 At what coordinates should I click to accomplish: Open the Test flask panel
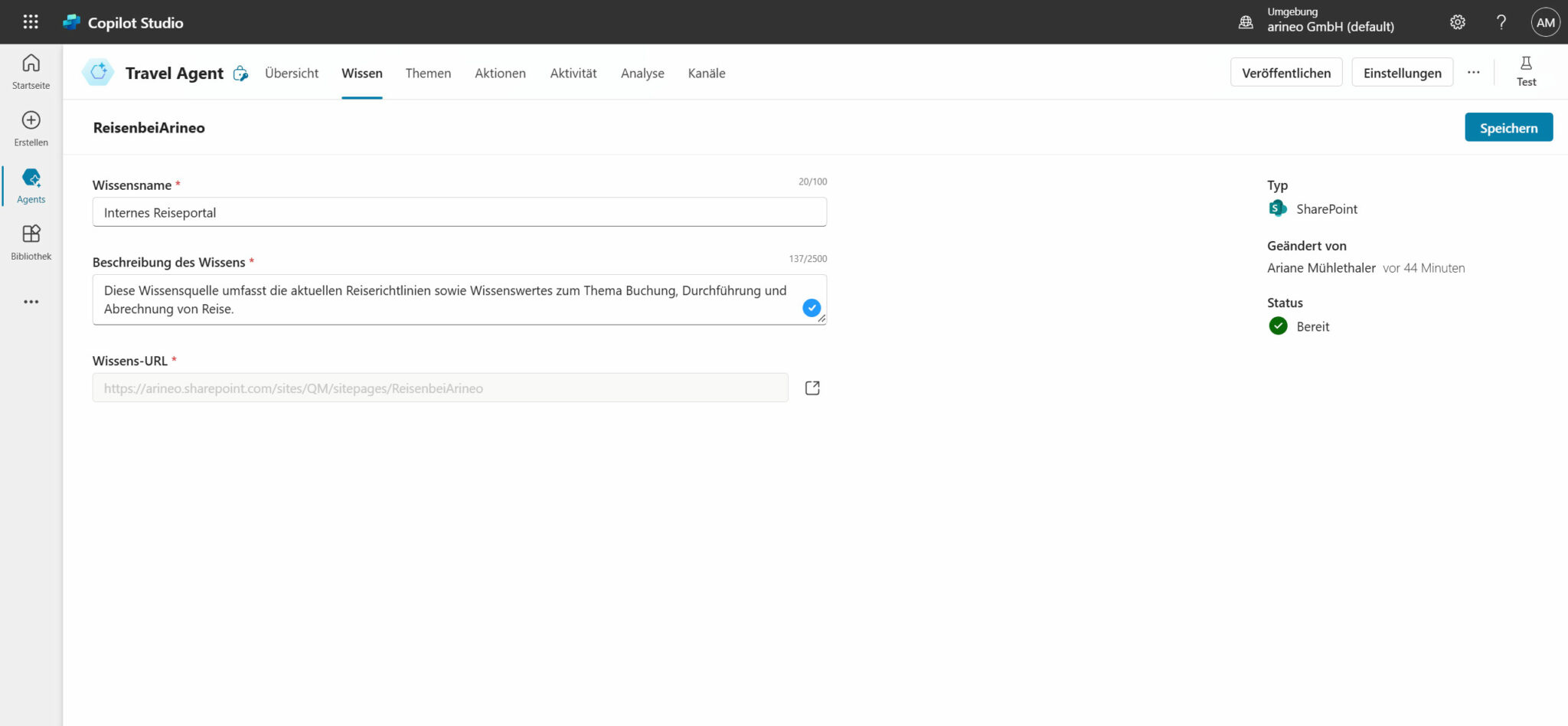[x=1526, y=71]
